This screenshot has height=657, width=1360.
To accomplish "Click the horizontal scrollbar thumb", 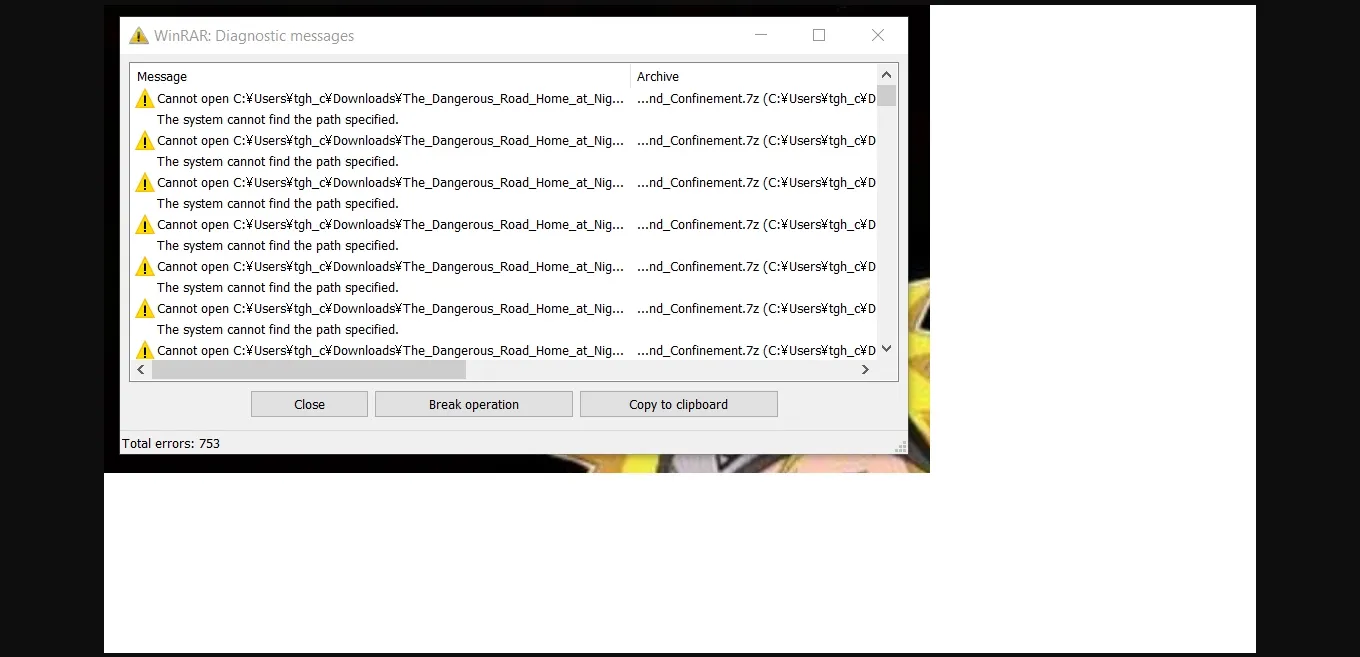I will coord(308,370).
